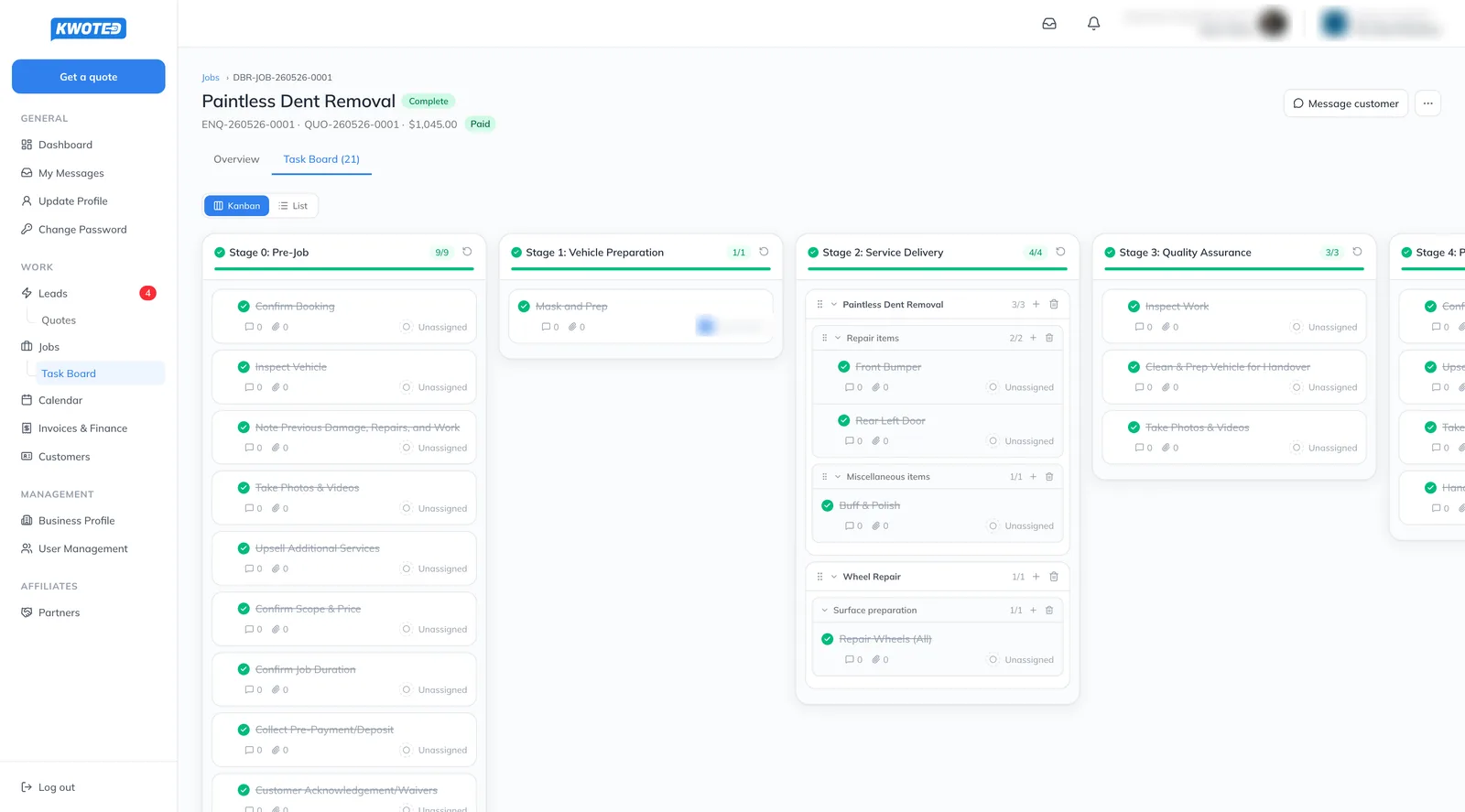Uncheck the Inspect Work task
Screen dimensions: 1465x812
coord(1134,307)
